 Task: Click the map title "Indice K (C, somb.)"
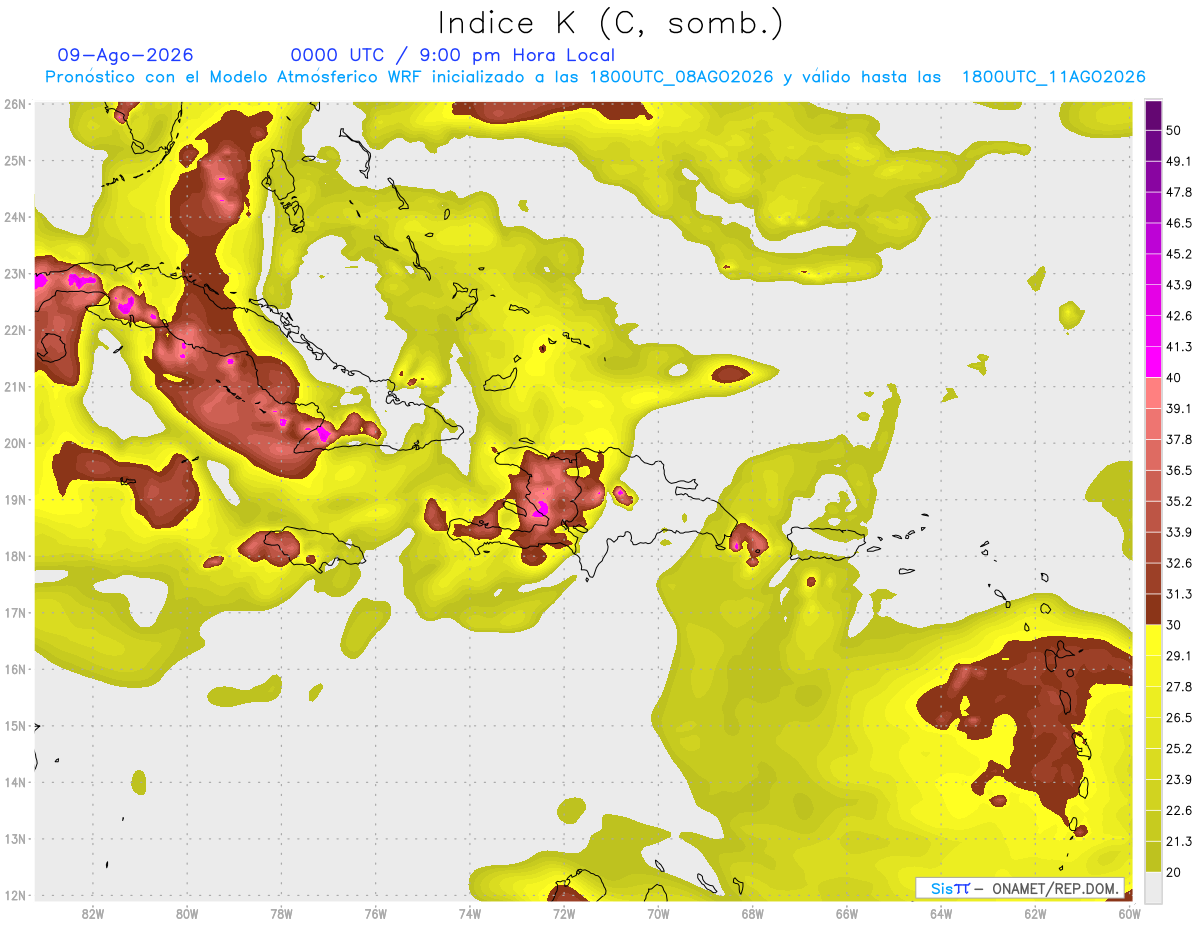coord(610,23)
